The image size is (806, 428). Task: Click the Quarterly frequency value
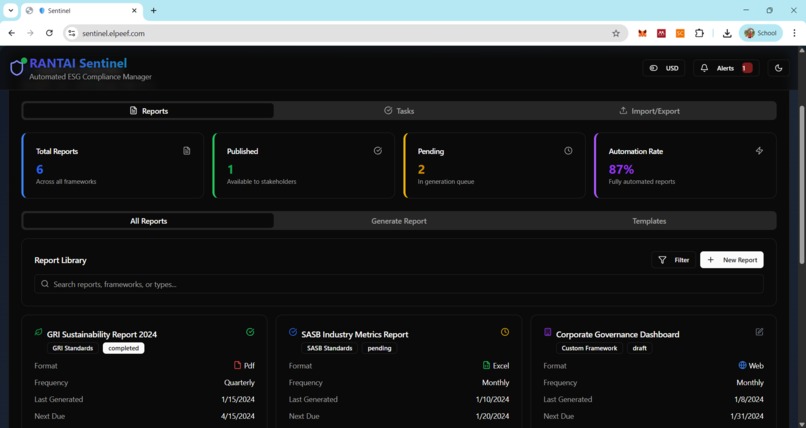point(239,383)
